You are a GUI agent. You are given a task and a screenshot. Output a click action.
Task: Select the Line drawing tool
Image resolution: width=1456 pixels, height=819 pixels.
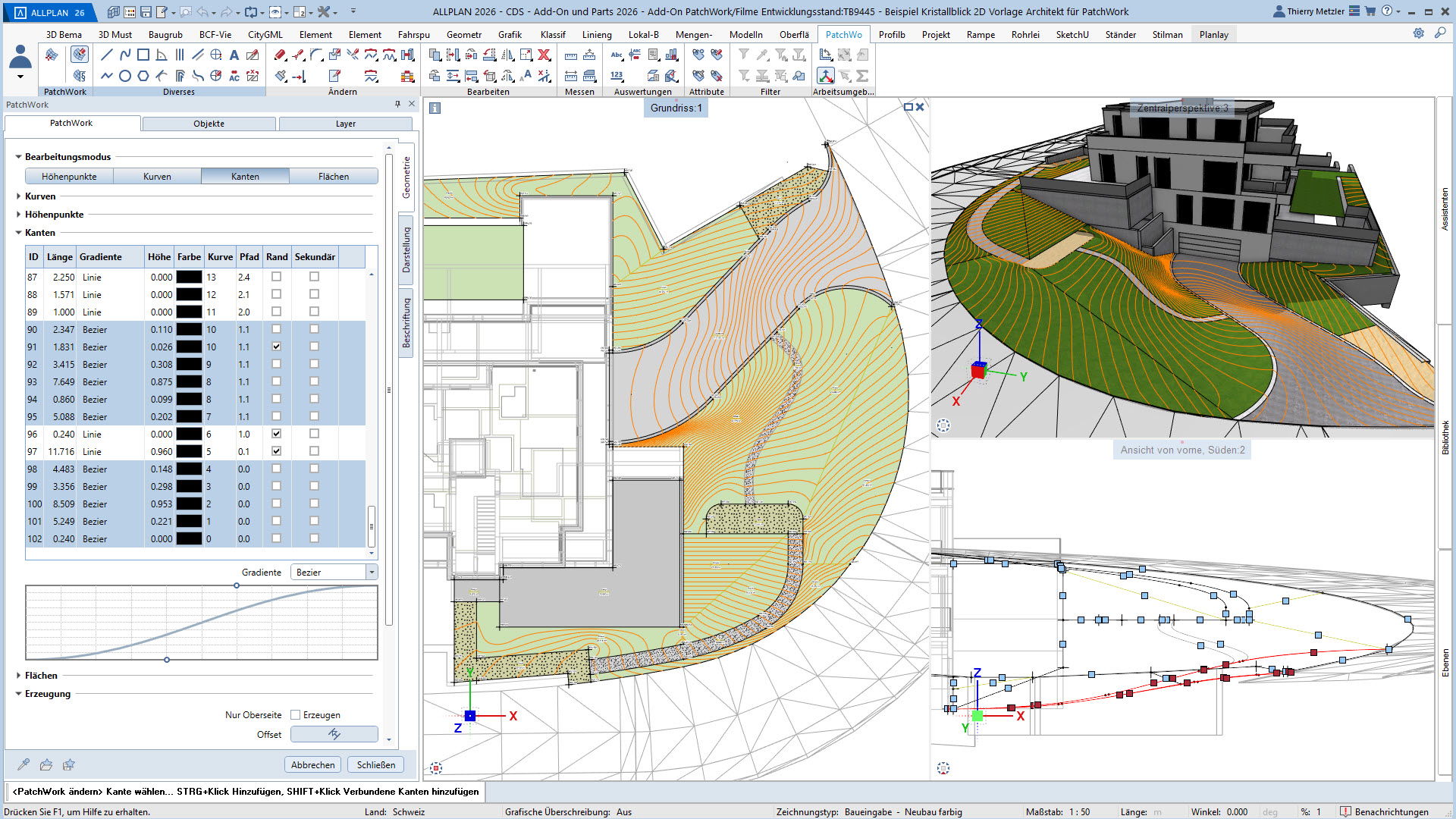[107, 55]
